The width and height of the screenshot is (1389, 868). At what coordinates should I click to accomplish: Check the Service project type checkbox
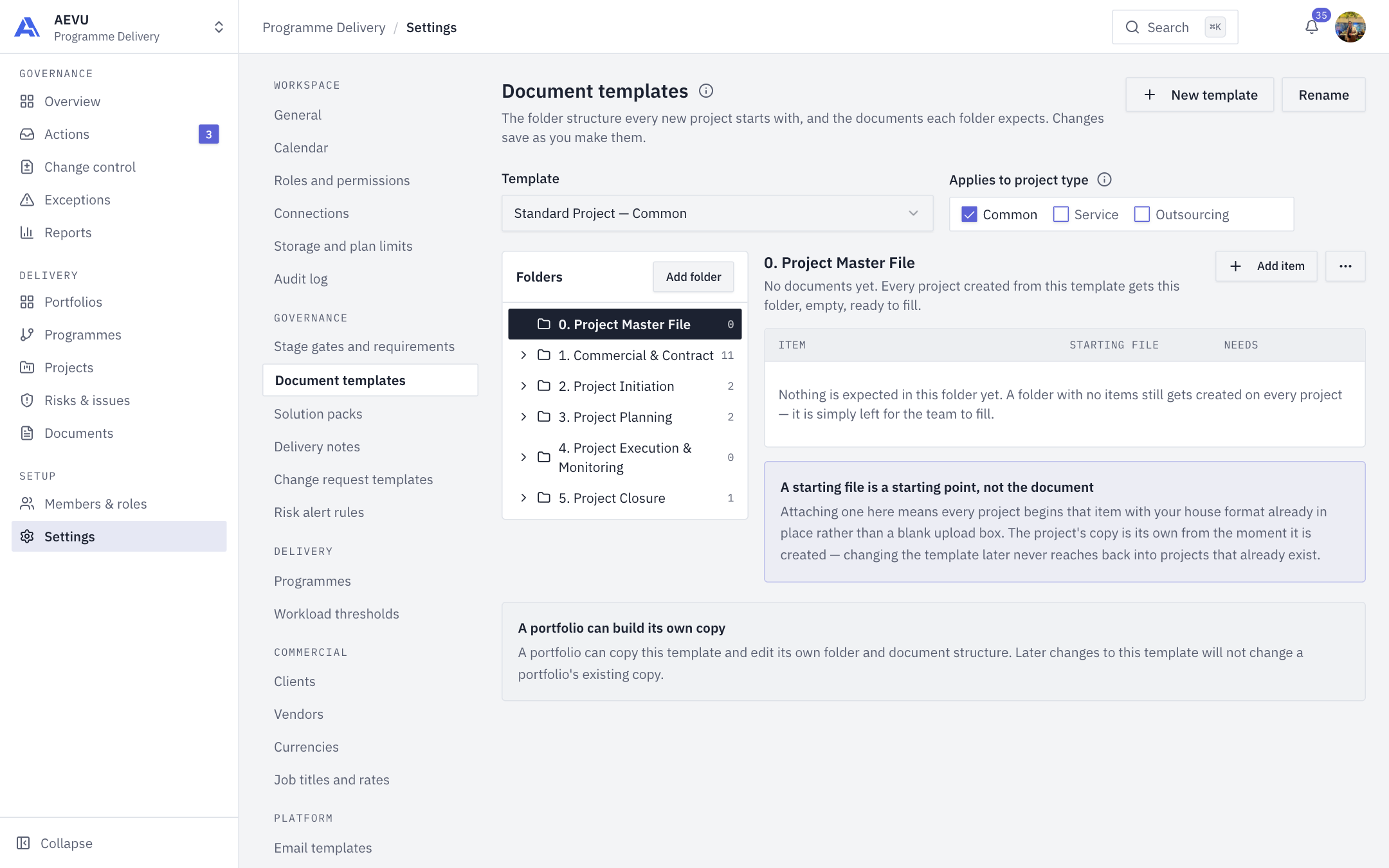point(1061,215)
